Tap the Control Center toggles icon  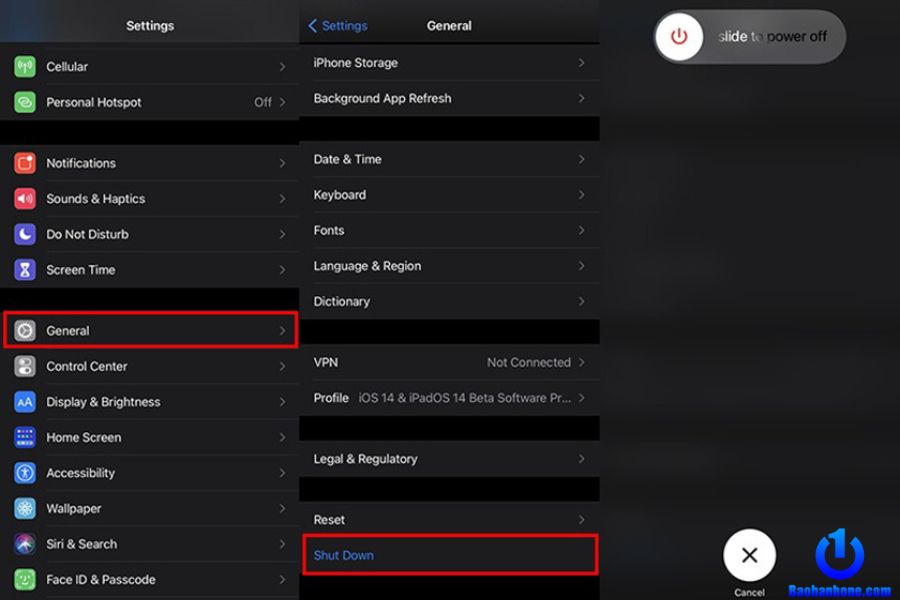(x=25, y=366)
